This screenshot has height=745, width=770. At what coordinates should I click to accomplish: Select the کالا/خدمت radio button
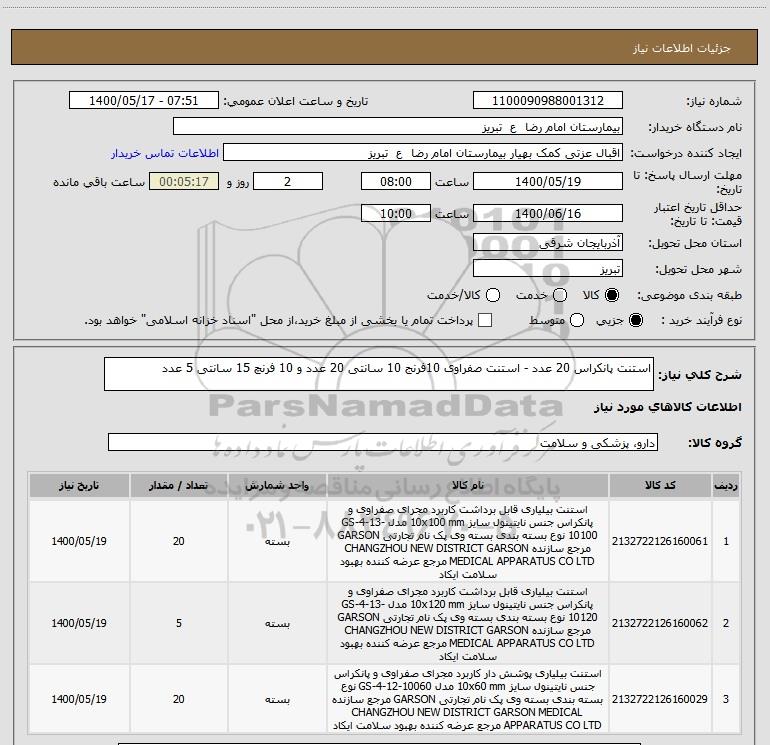click(493, 295)
